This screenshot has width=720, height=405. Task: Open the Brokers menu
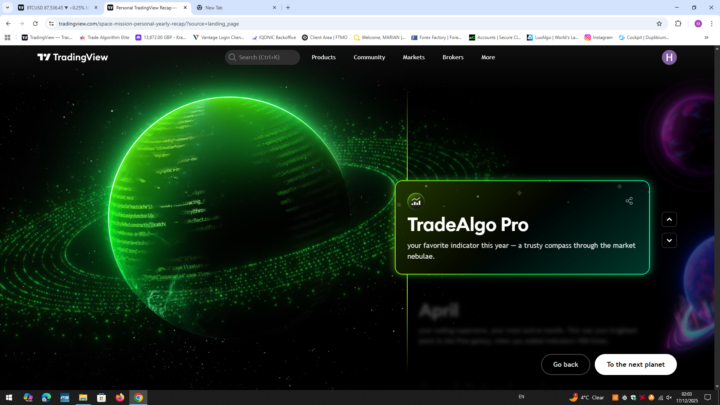click(x=453, y=57)
